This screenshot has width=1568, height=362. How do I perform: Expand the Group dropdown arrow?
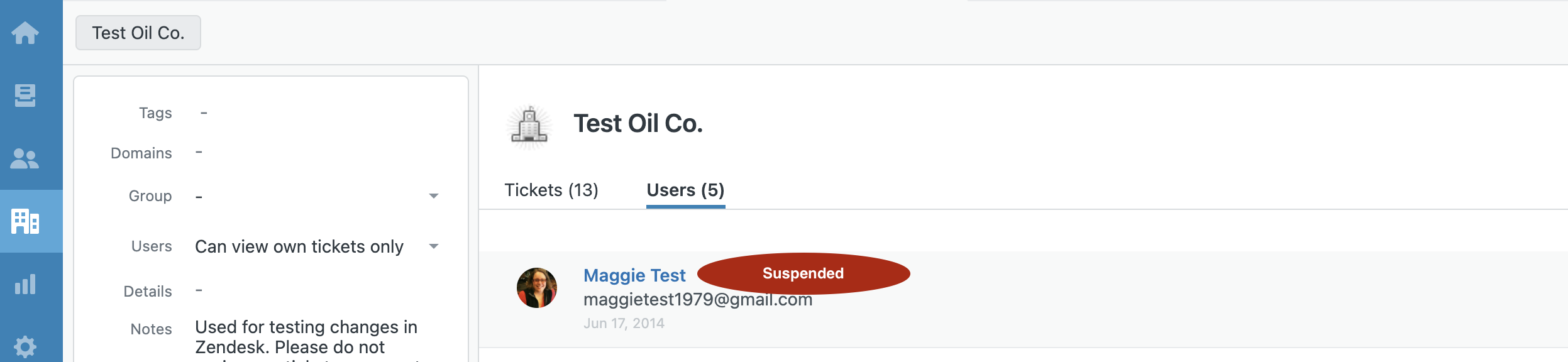click(433, 196)
